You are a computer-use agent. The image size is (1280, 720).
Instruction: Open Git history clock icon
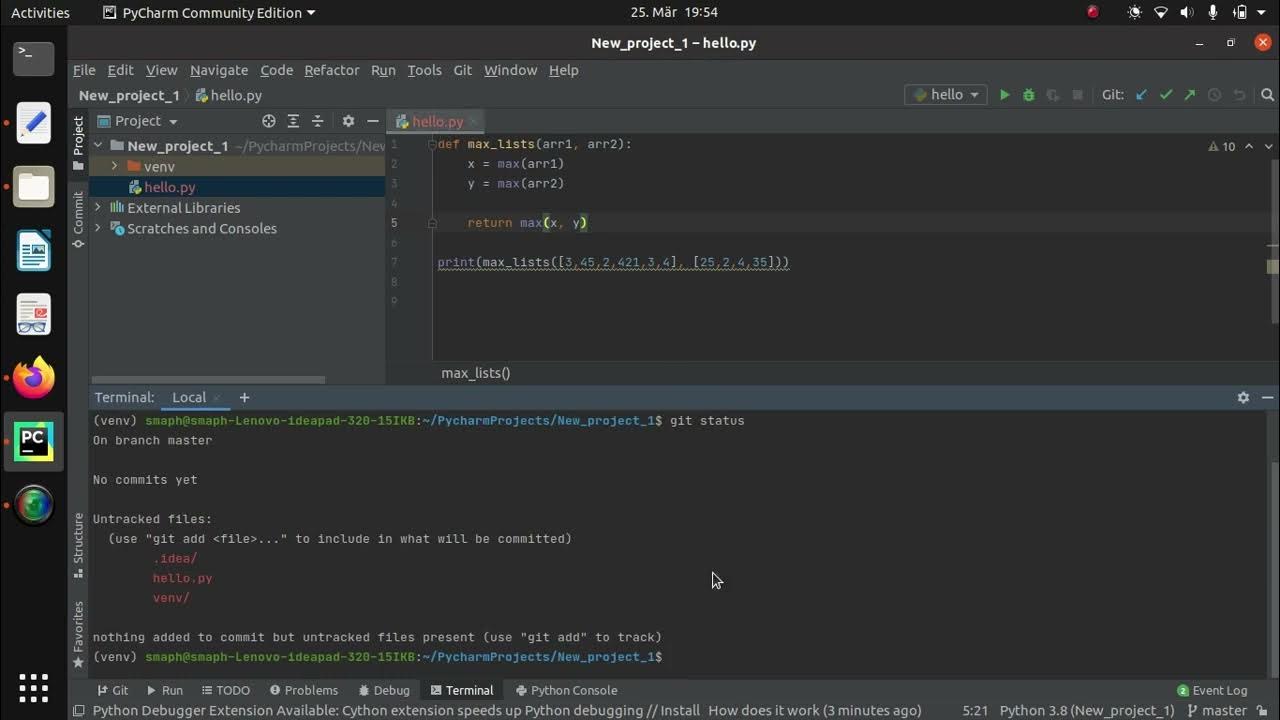(1215, 95)
